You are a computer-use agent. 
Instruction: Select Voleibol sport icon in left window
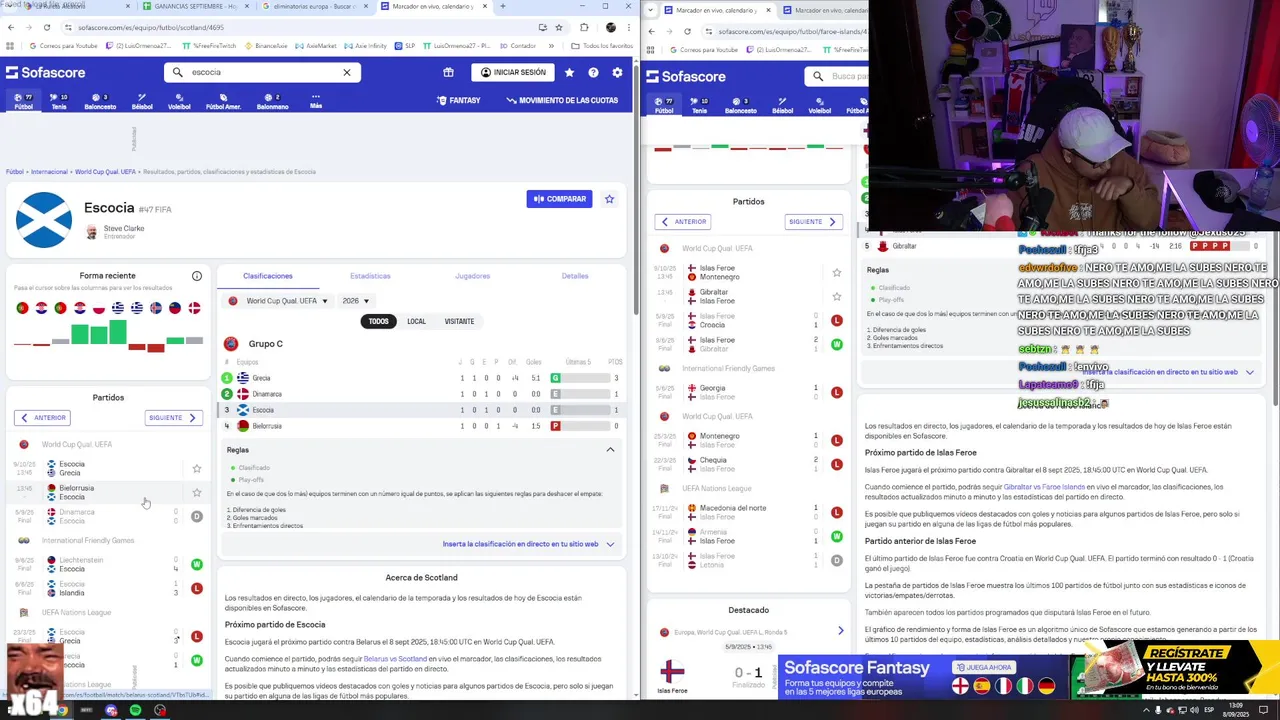[x=179, y=102]
